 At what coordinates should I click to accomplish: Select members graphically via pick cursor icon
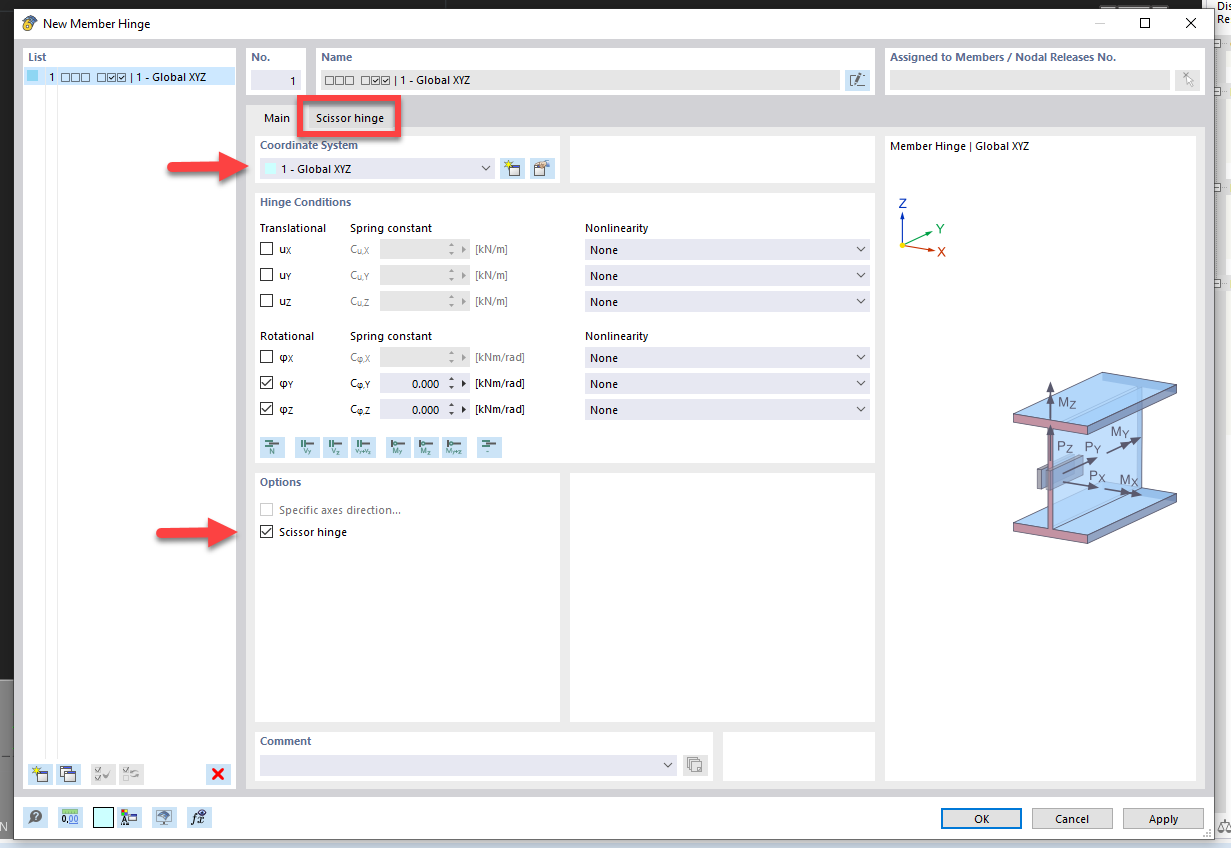(1186, 80)
